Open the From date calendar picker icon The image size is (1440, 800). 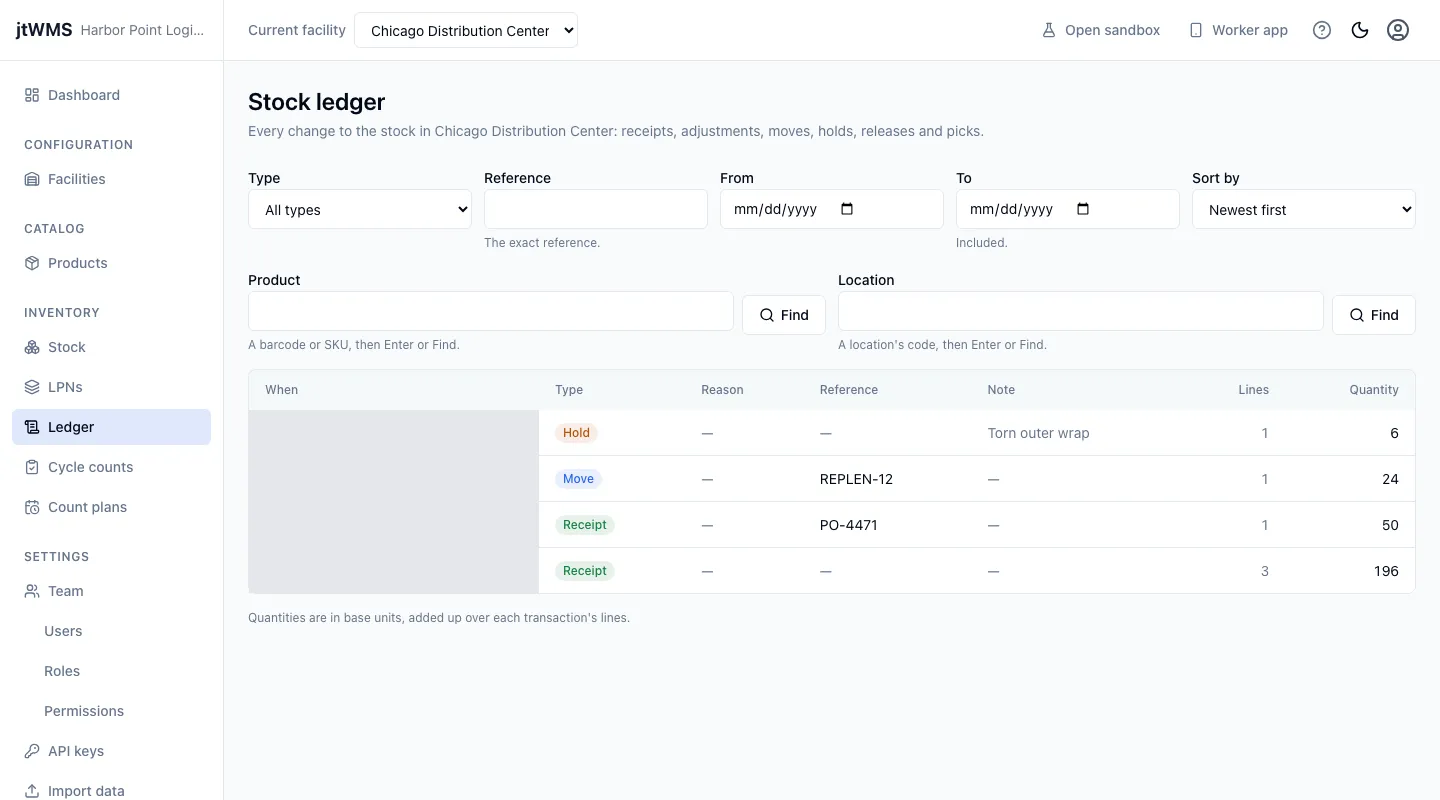point(847,209)
